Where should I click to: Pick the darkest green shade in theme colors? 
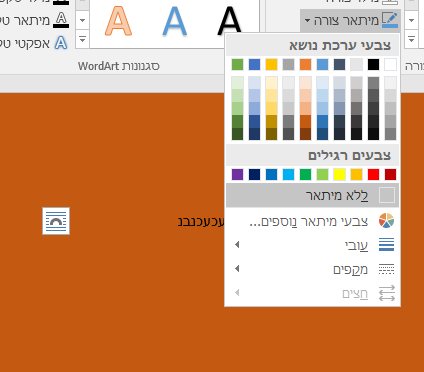pyautogui.click(x=237, y=134)
